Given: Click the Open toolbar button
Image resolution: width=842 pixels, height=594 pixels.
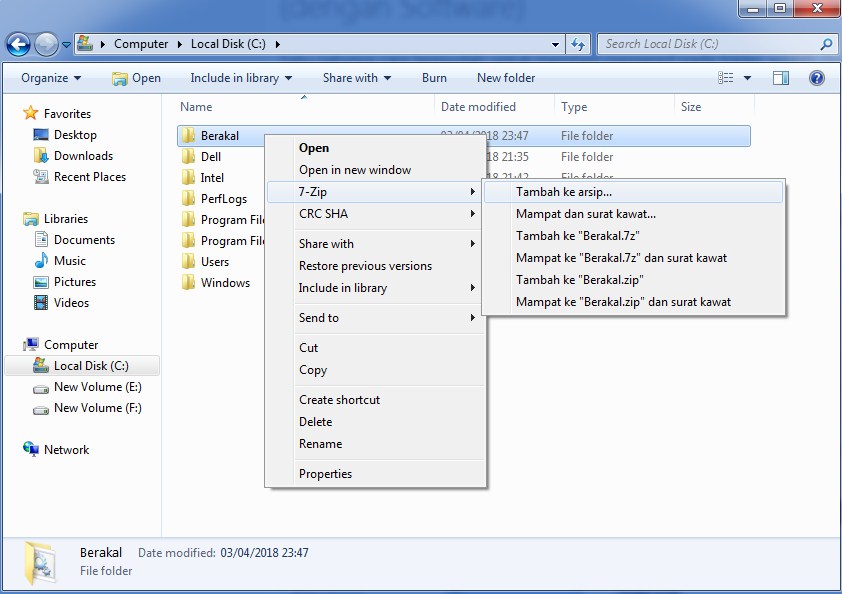Looking at the screenshot, I should click(136, 78).
